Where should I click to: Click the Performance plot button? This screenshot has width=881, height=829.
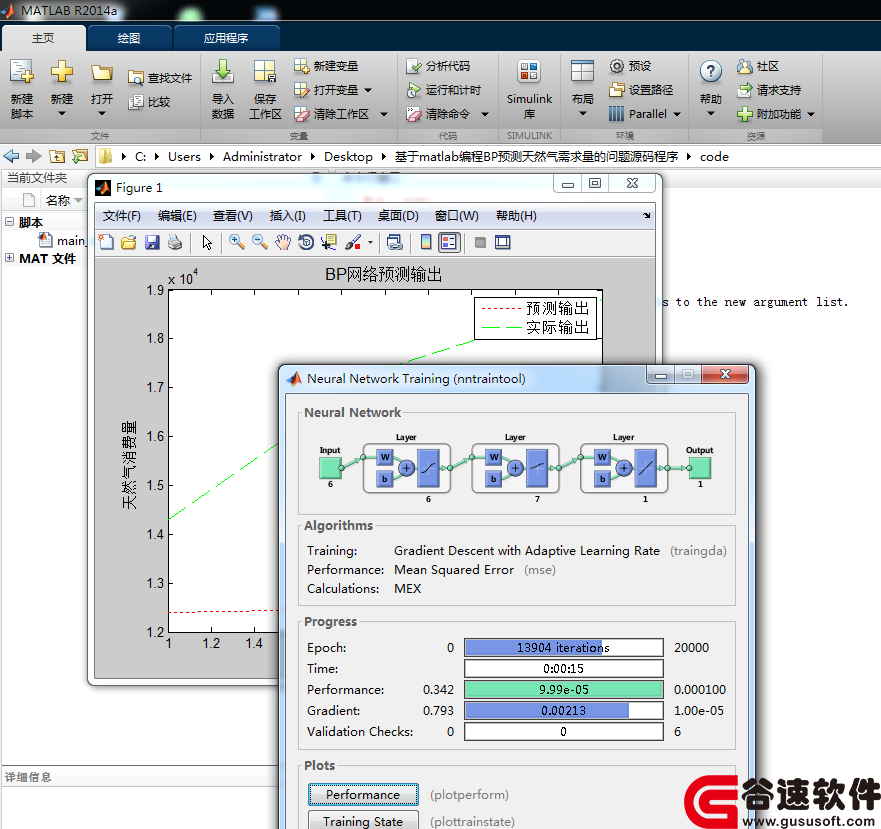(363, 794)
